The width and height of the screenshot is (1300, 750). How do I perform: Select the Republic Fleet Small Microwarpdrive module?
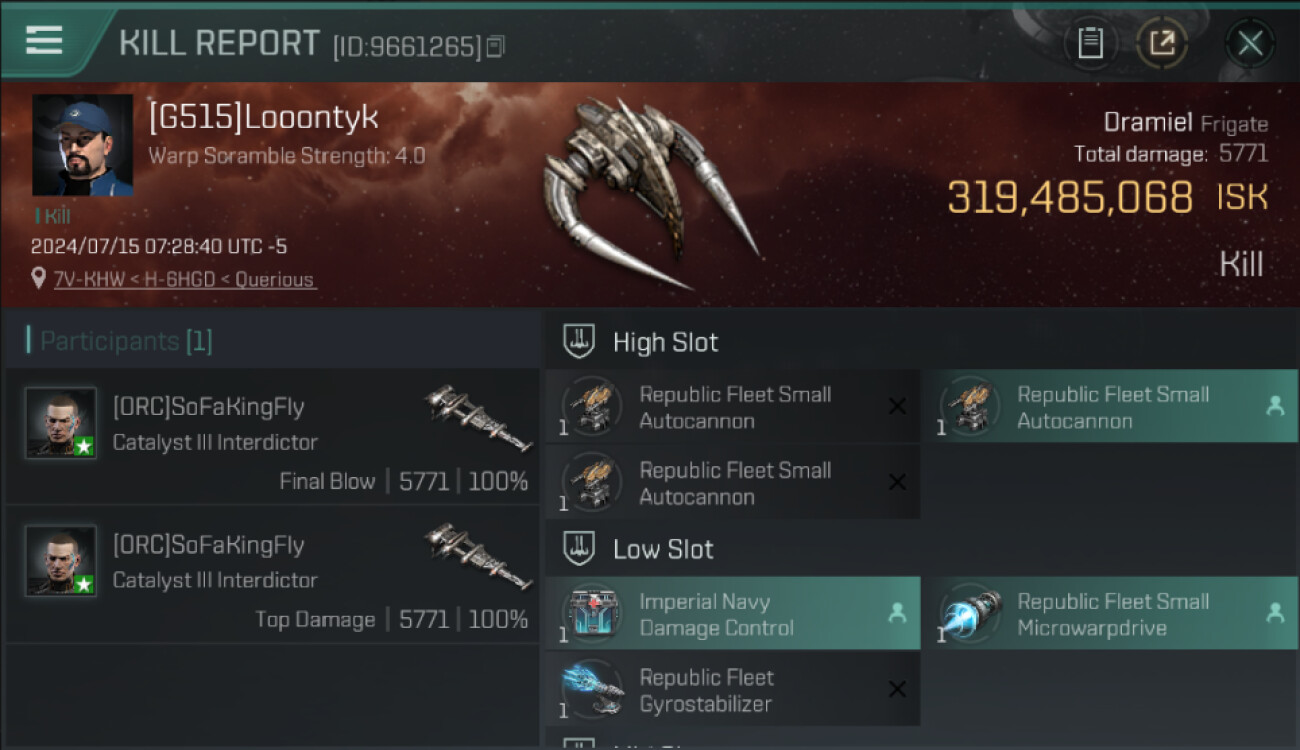[x=1110, y=614]
